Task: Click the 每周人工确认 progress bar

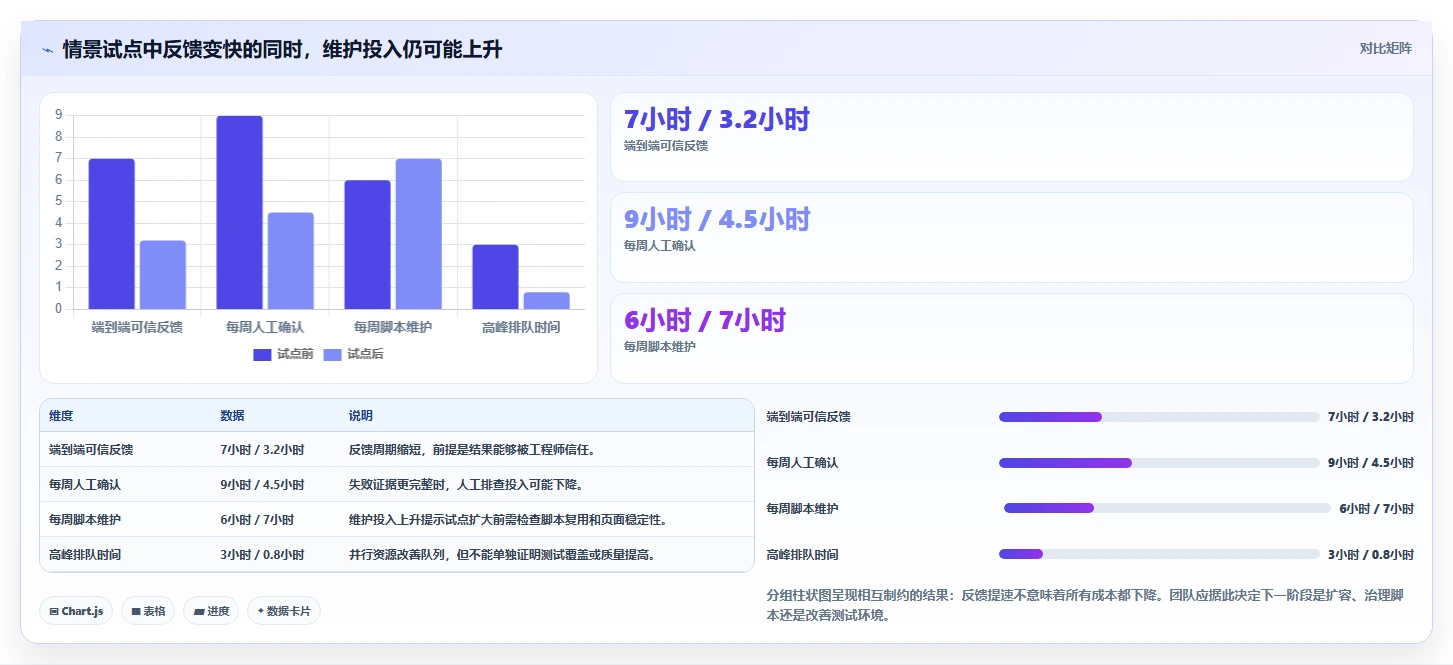Action: tap(1159, 463)
